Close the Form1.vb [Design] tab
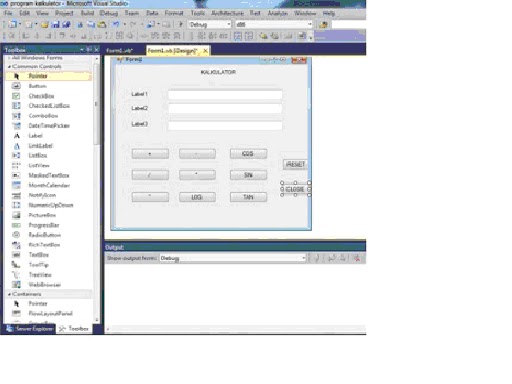 pyautogui.click(x=205, y=51)
